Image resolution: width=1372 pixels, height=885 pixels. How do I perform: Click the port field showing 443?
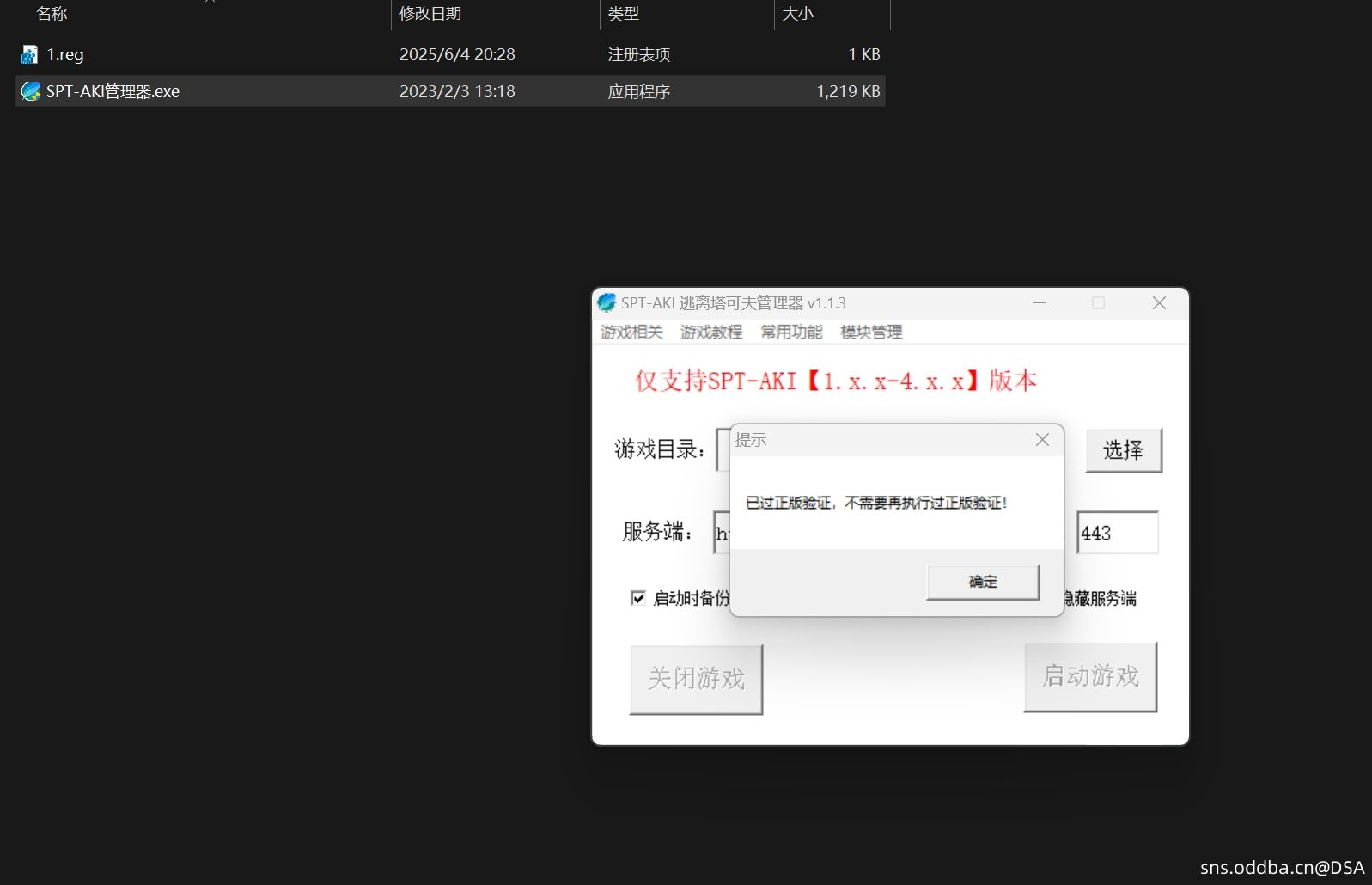pos(1117,533)
